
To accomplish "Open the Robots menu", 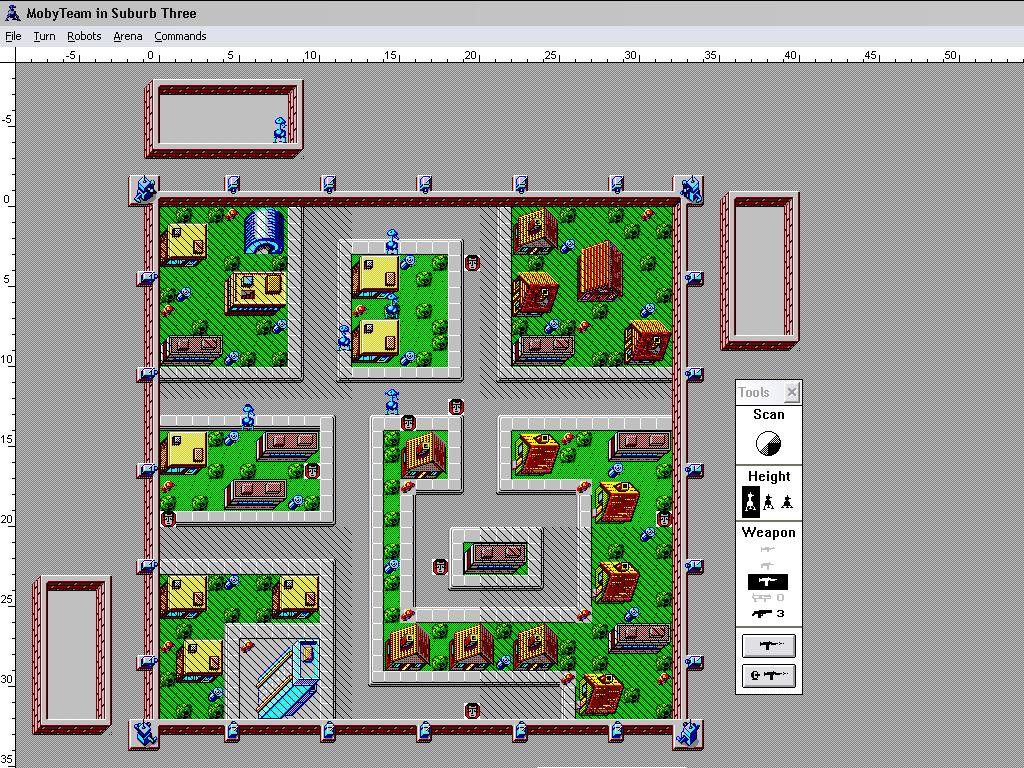I will pos(84,36).
